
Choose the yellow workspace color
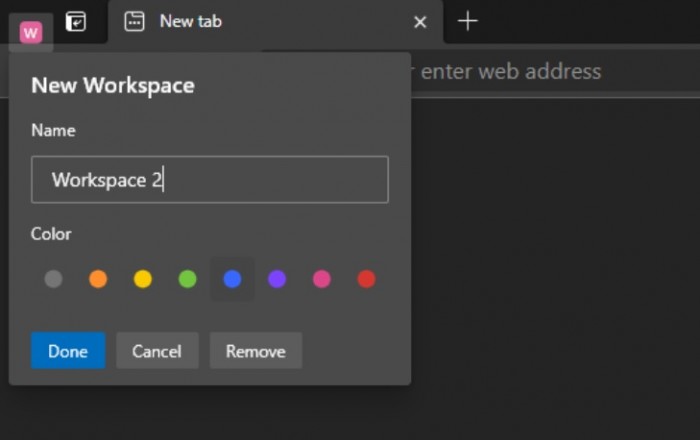143,279
